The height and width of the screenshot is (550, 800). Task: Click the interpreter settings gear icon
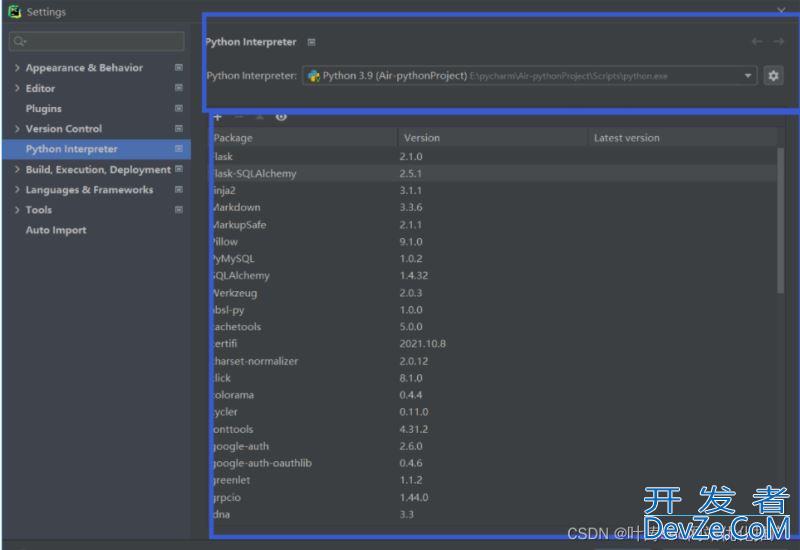click(x=773, y=76)
